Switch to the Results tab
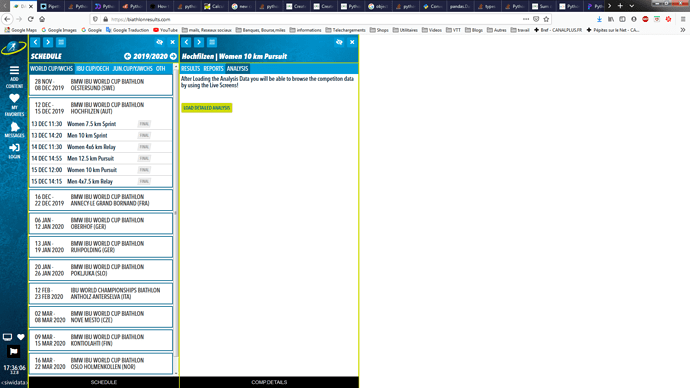Image resolution: width=690 pixels, height=388 pixels. point(190,69)
